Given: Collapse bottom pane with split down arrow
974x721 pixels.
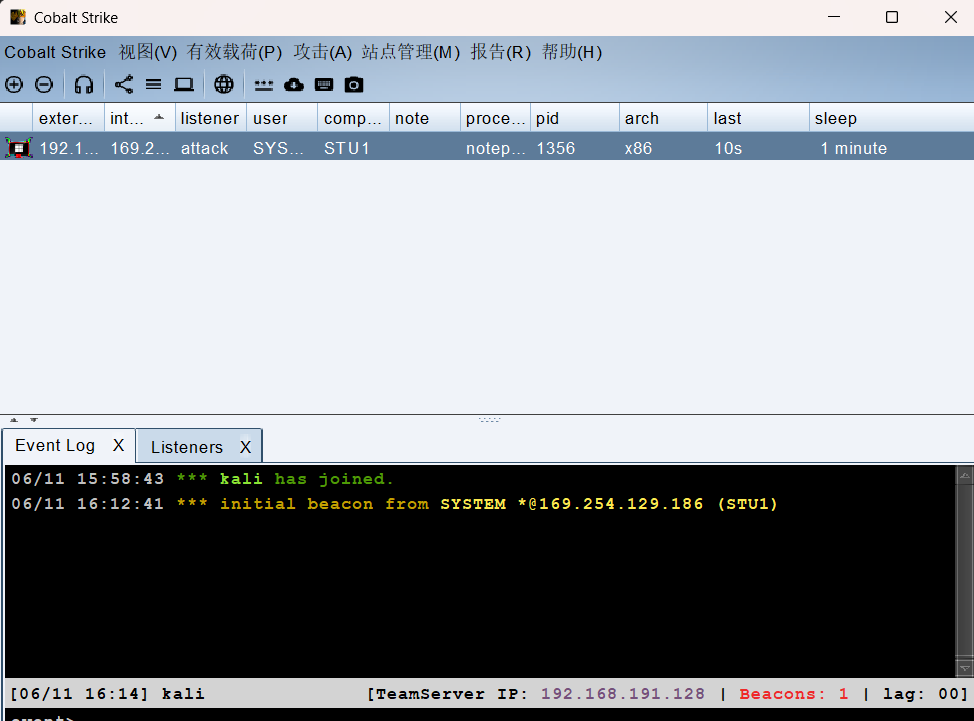Looking at the screenshot, I should pos(34,420).
